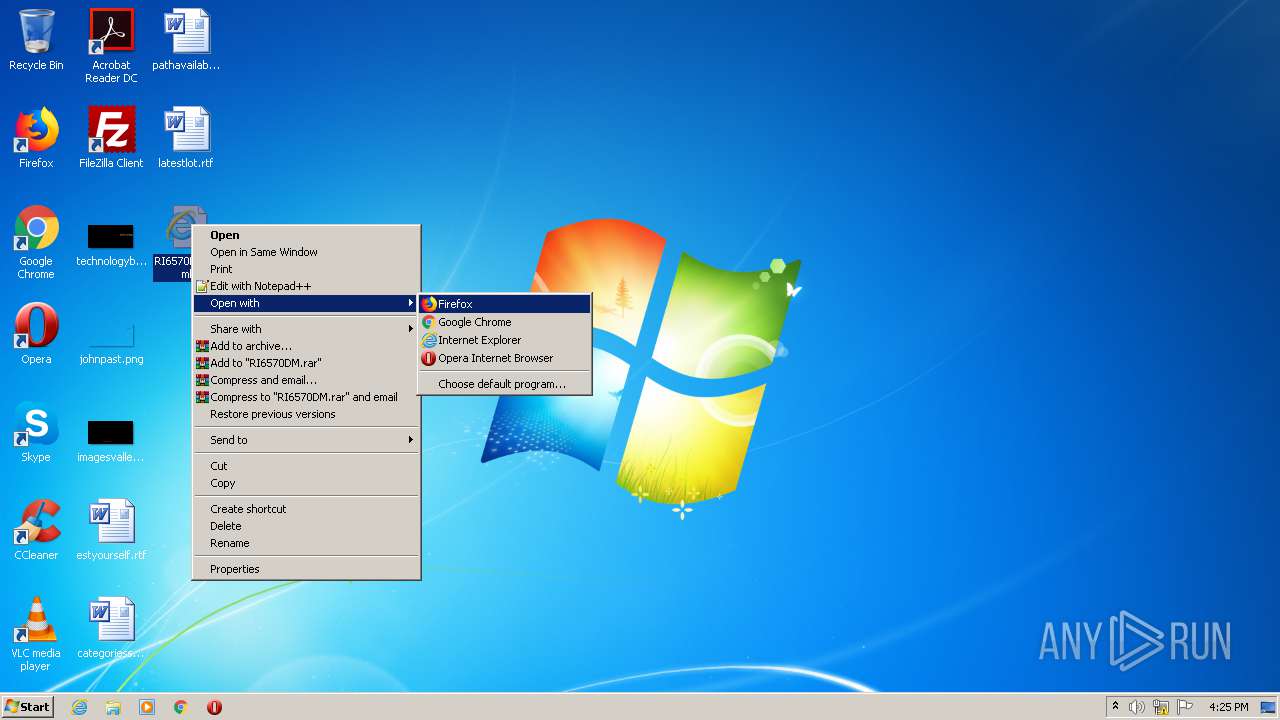Choose Compress to "RI6570DM.rar" and email
This screenshot has width=1280, height=720.
[x=306, y=397]
